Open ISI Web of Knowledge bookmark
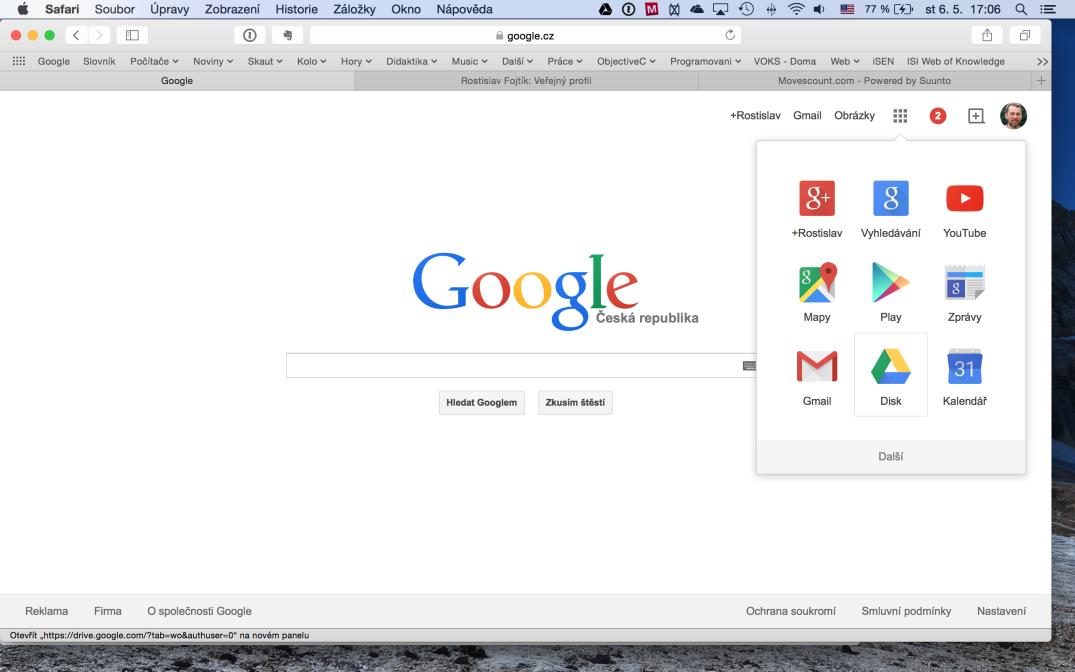The height and width of the screenshot is (672, 1075). click(x=956, y=61)
